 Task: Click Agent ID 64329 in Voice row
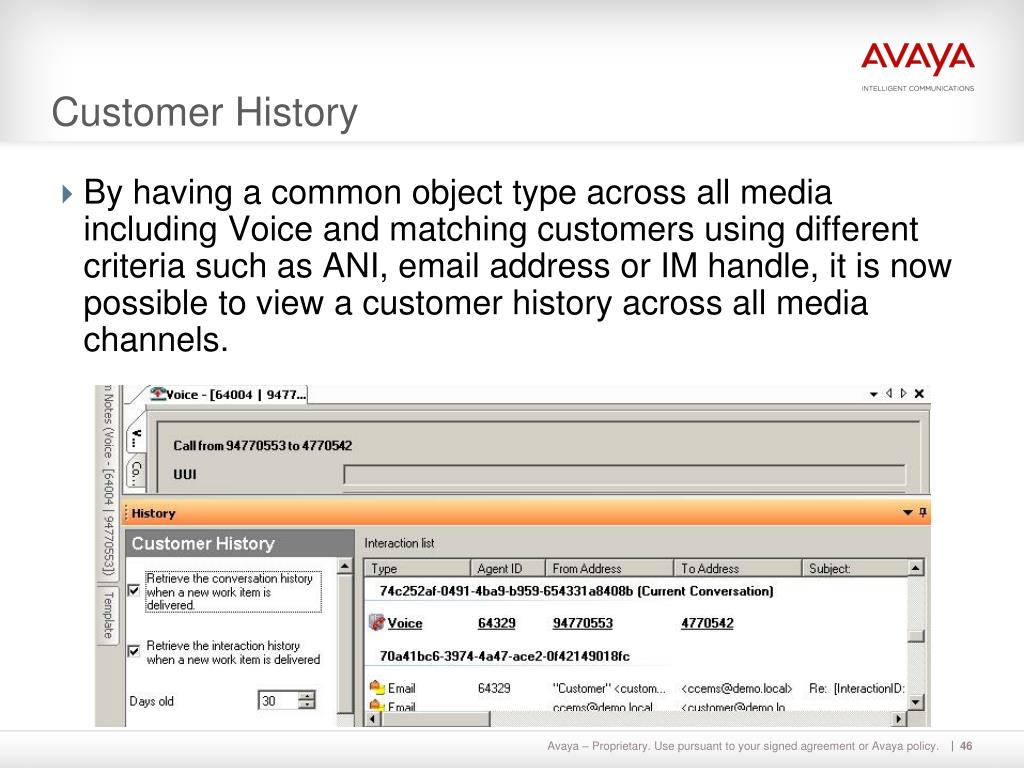496,623
